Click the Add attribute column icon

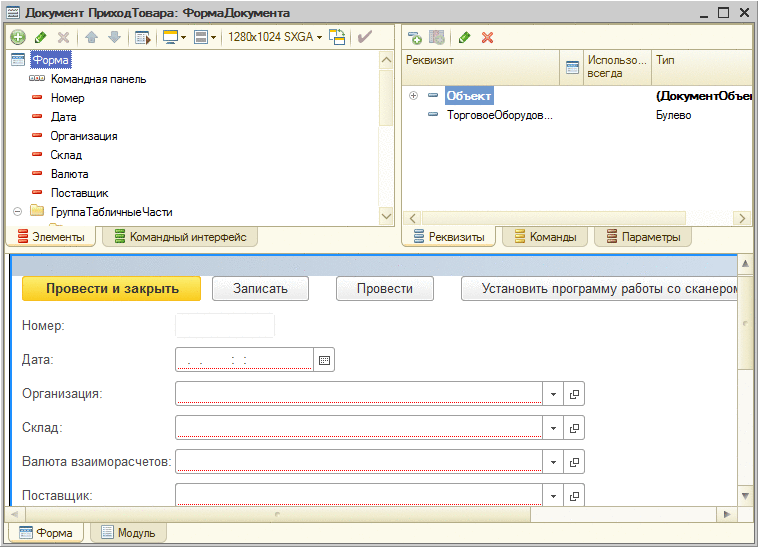click(x=437, y=37)
